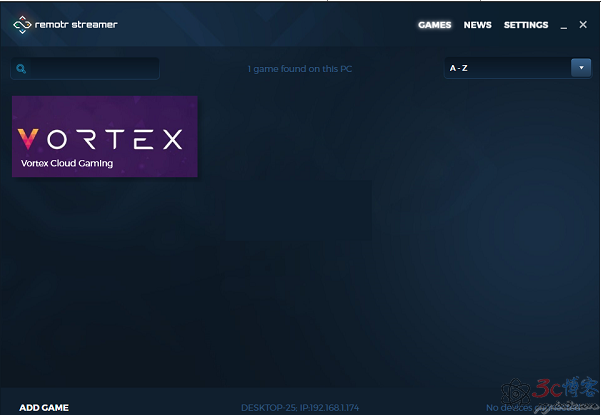
Task: Click the DESKTOP-25 IP address text
Action: click(x=300, y=408)
